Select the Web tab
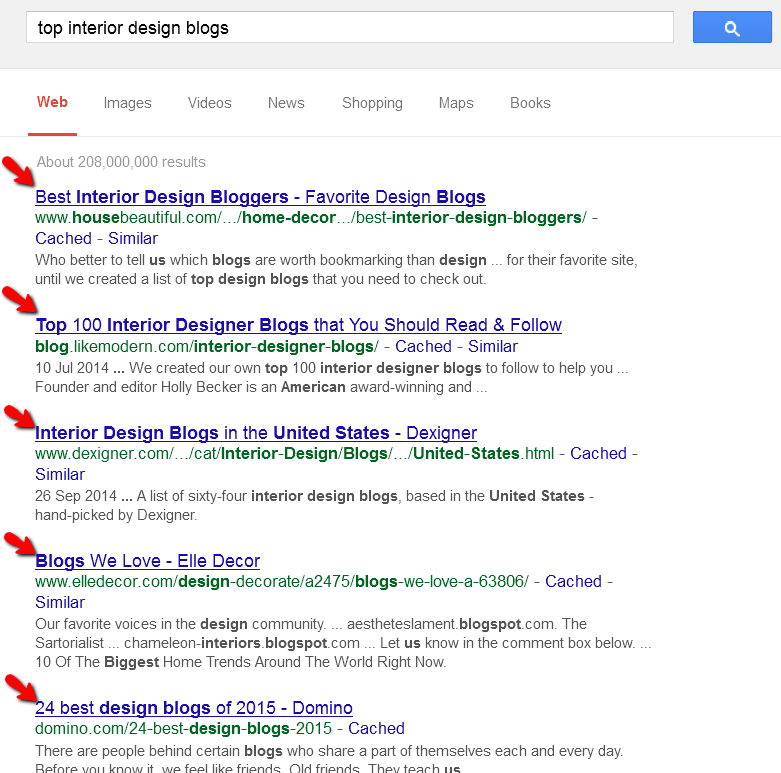781x773 pixels. point(52,102)
